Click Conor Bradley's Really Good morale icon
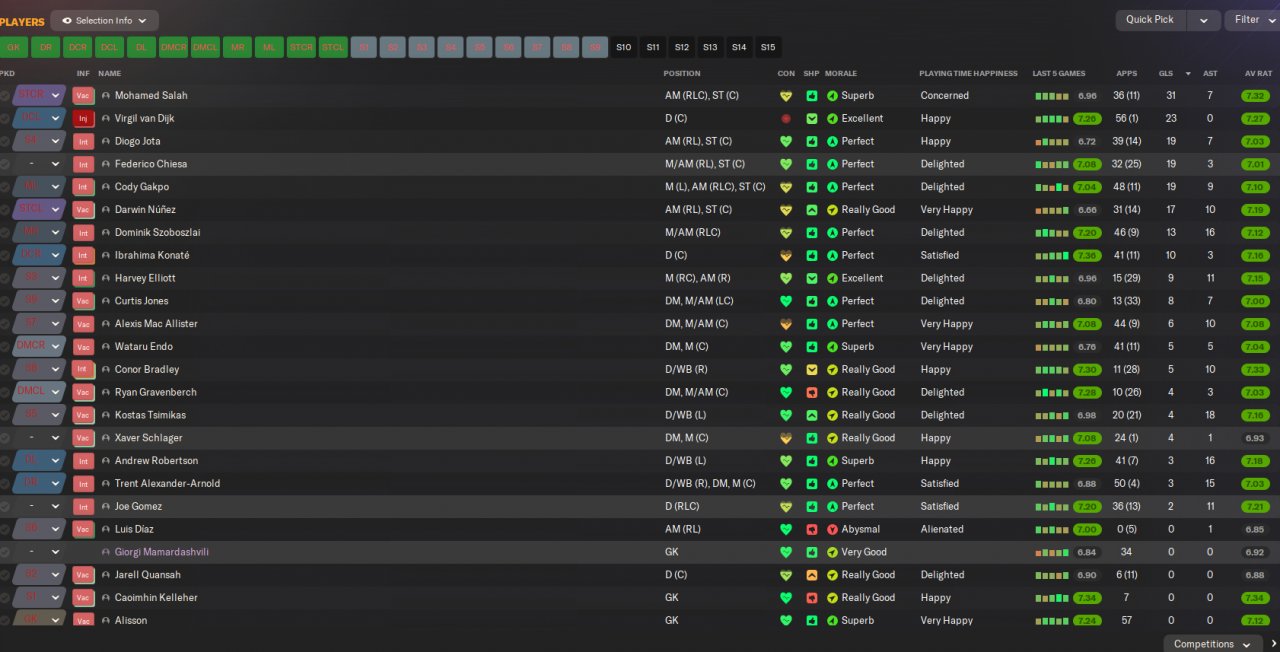Image resolution: width=1280 pixels, height=652 pixels. click(832, 370)
